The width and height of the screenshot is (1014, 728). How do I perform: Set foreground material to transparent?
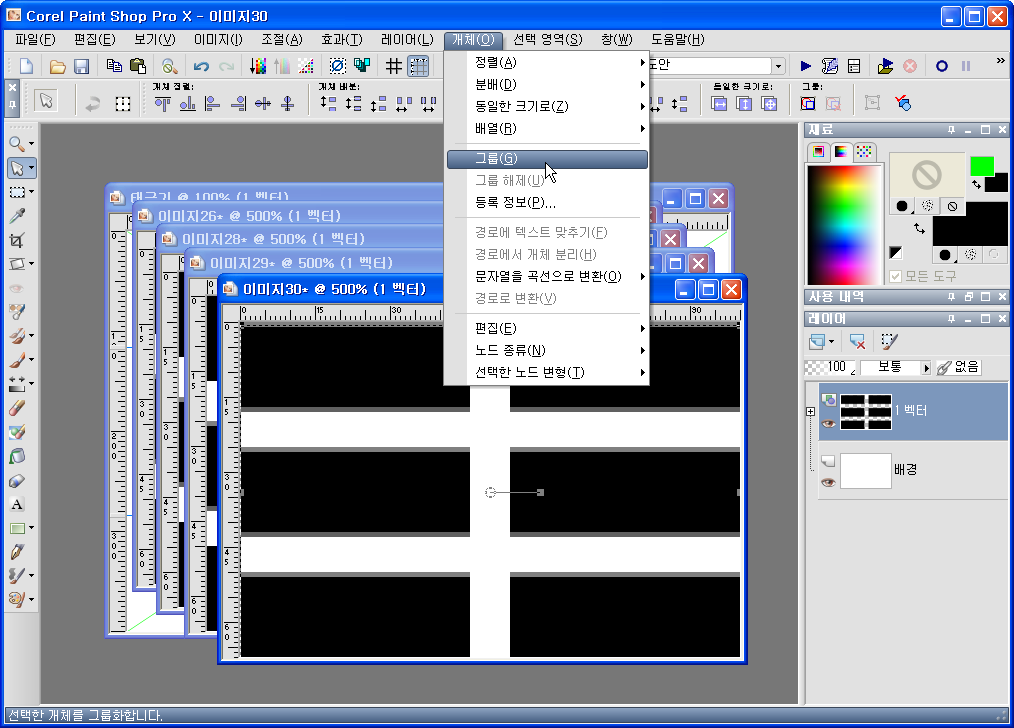(x=952, y=206)
